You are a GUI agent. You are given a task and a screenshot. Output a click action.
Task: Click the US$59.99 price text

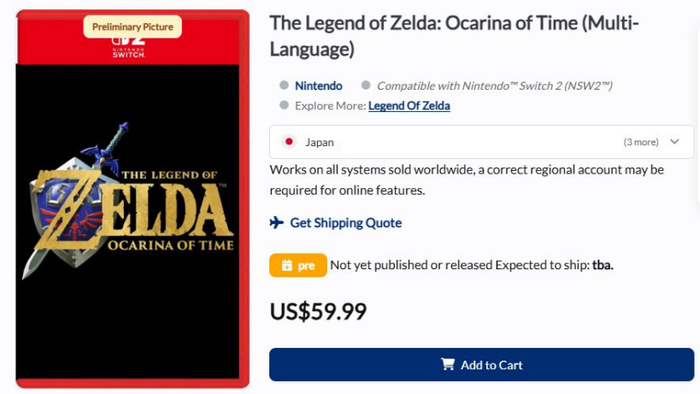click(x=318, y=311)
